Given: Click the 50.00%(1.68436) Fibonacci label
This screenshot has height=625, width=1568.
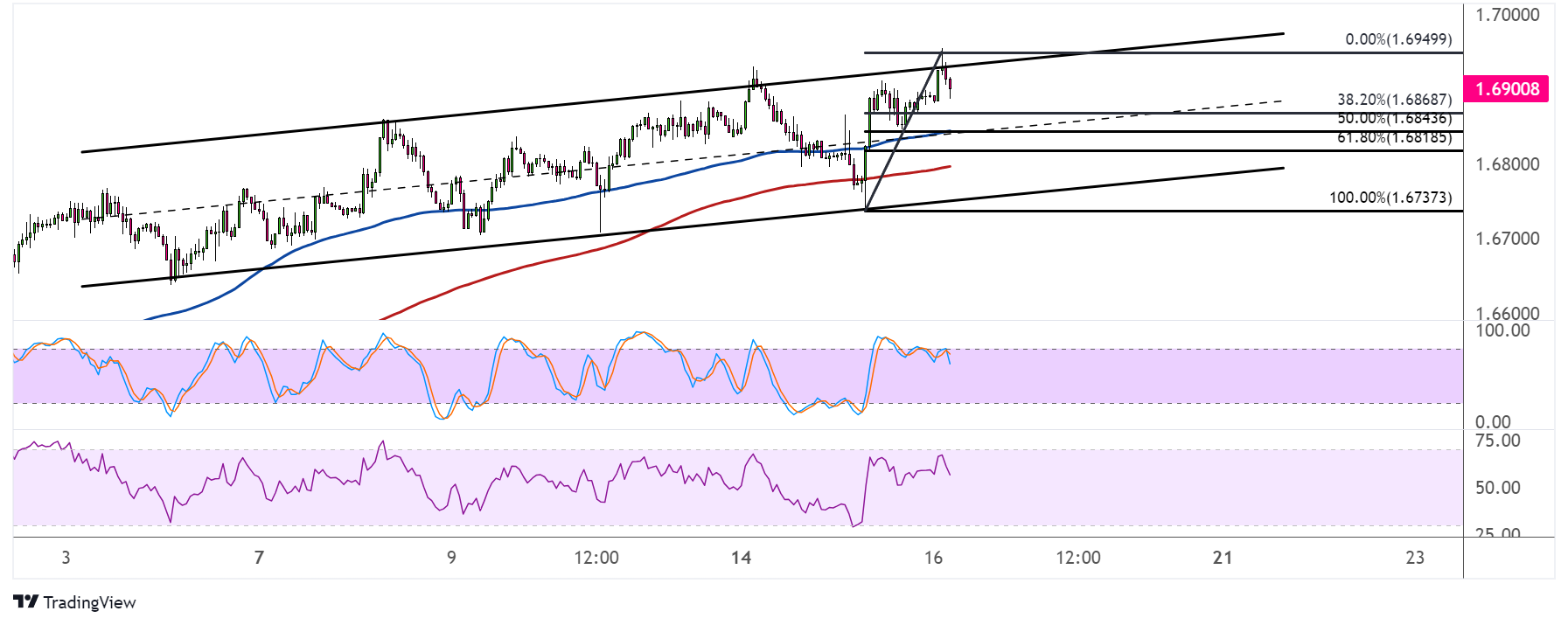Looking at the screenshot, I should (1394, 118).
